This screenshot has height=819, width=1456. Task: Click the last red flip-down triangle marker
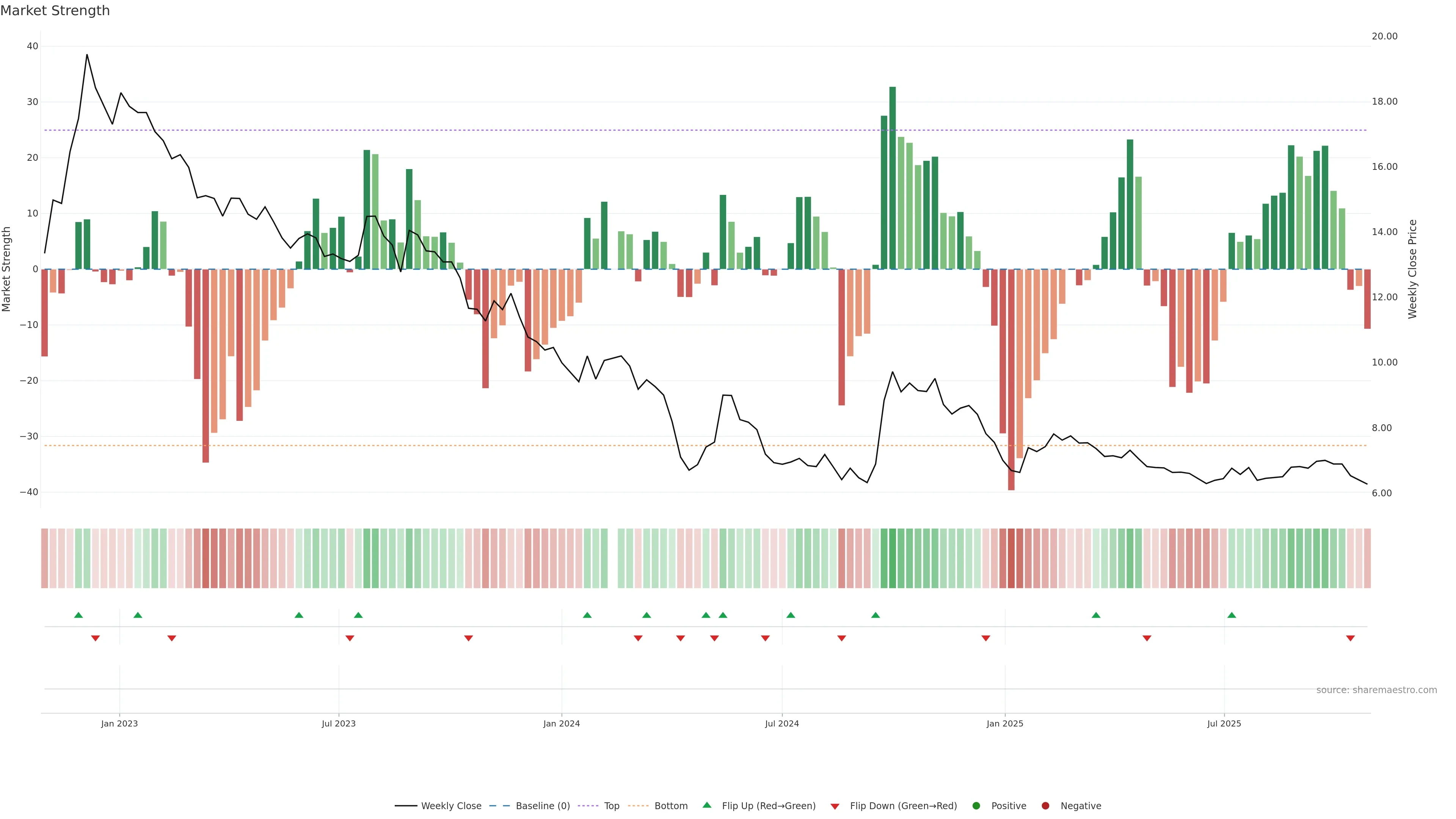point(1350,638)
